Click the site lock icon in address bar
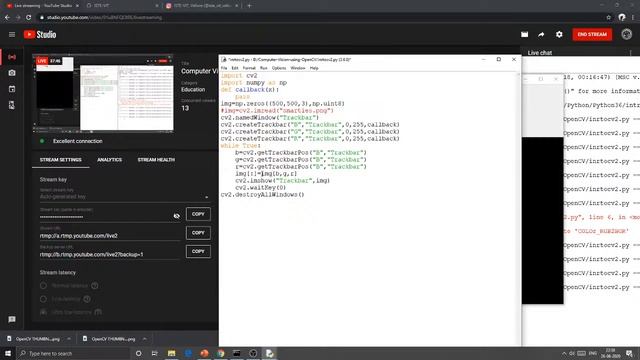 point(42,18)
